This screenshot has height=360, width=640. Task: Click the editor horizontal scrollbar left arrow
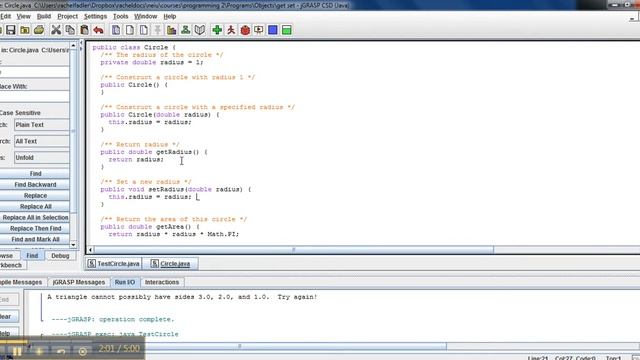(91, 249)
